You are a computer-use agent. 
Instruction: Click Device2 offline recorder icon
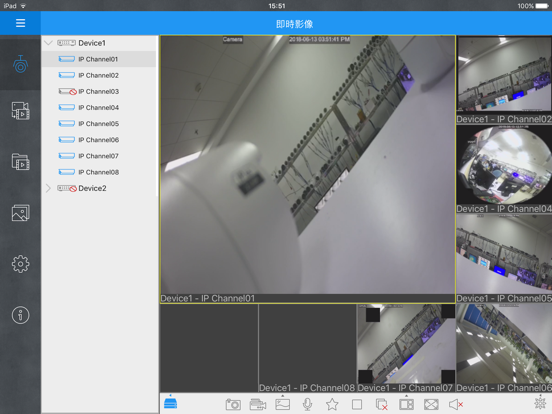click(67, 188)
